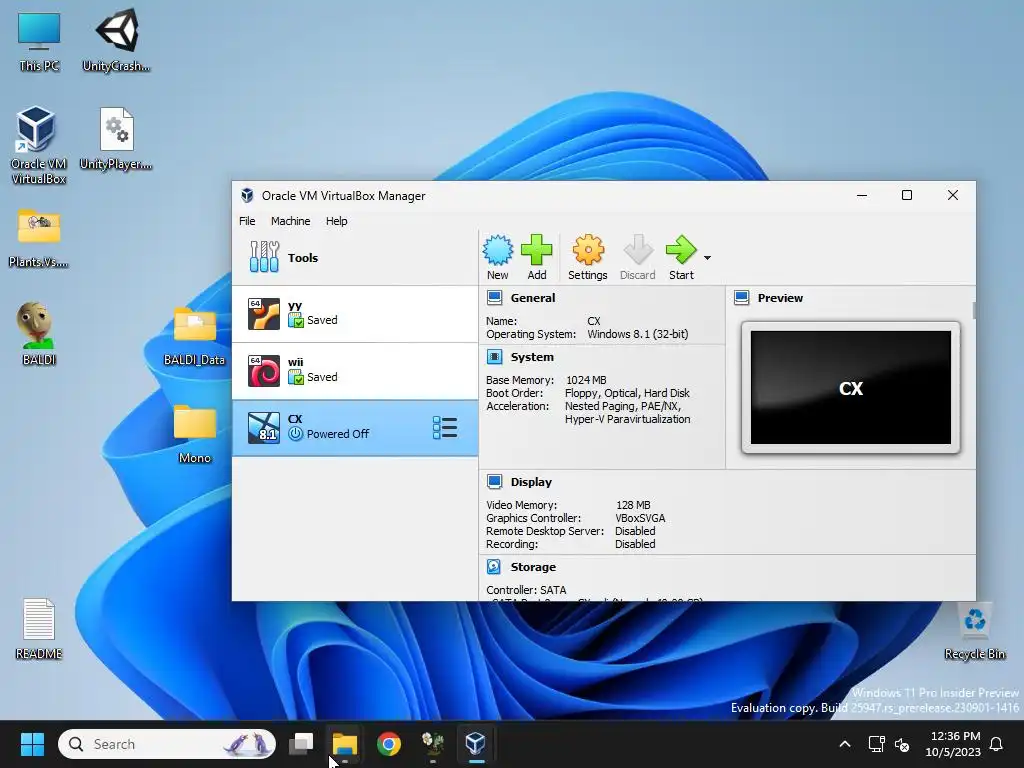This screenshot has height=768, width=1024.
Task: Minimize the VirtualBox Manager window
Action: [x=862, y=195]
